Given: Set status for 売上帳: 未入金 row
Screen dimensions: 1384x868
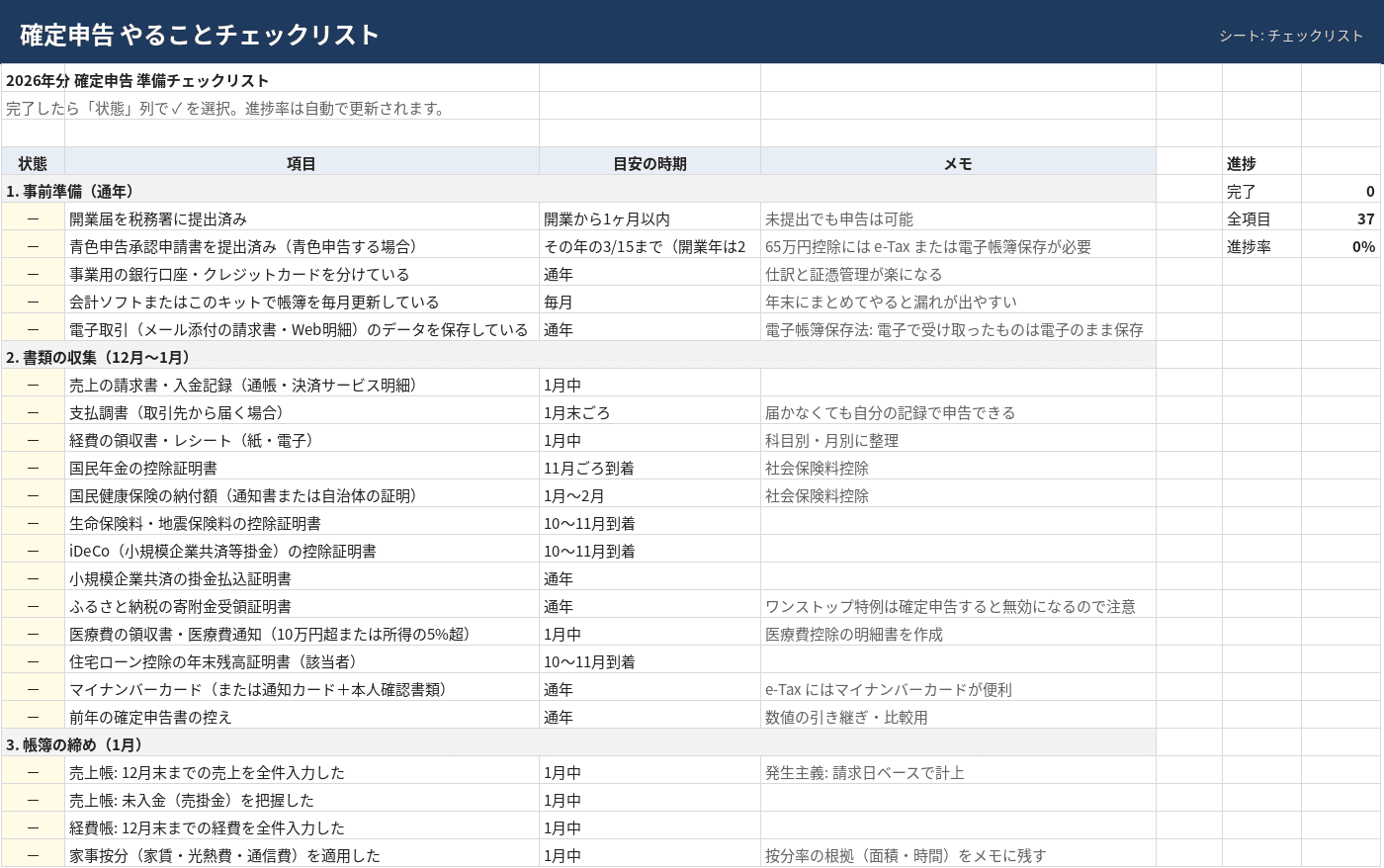Looking at the screenshot, I should (x=33, y=800).
